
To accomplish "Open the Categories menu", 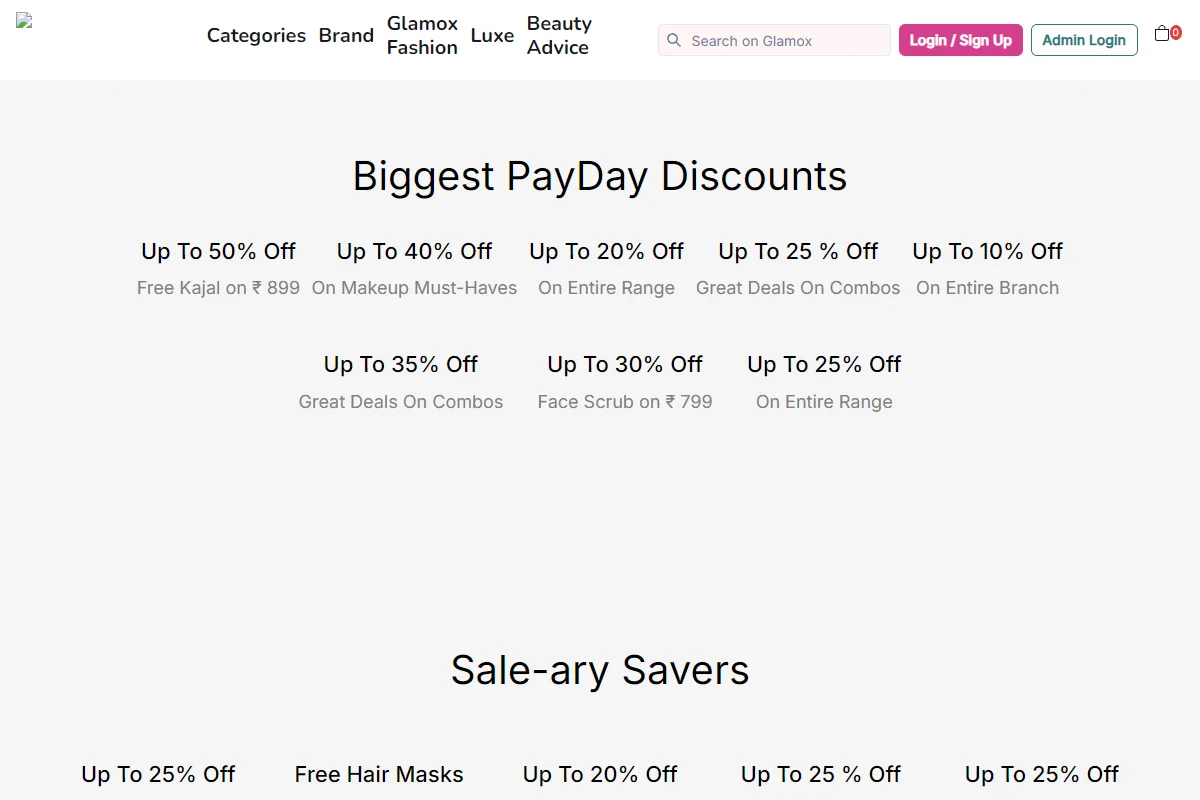I will click(256, 35).
